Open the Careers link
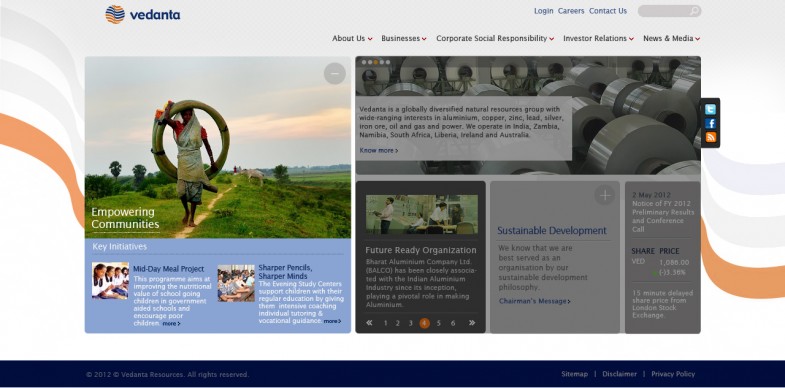The image size is (785, 388). coord(571,11)
